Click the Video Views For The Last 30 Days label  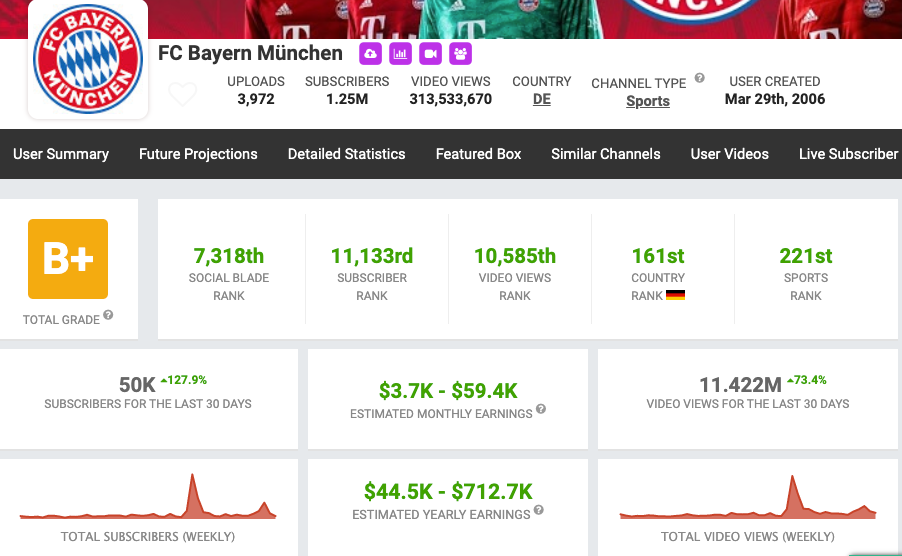pyautogui.click(x=748, y=404)
